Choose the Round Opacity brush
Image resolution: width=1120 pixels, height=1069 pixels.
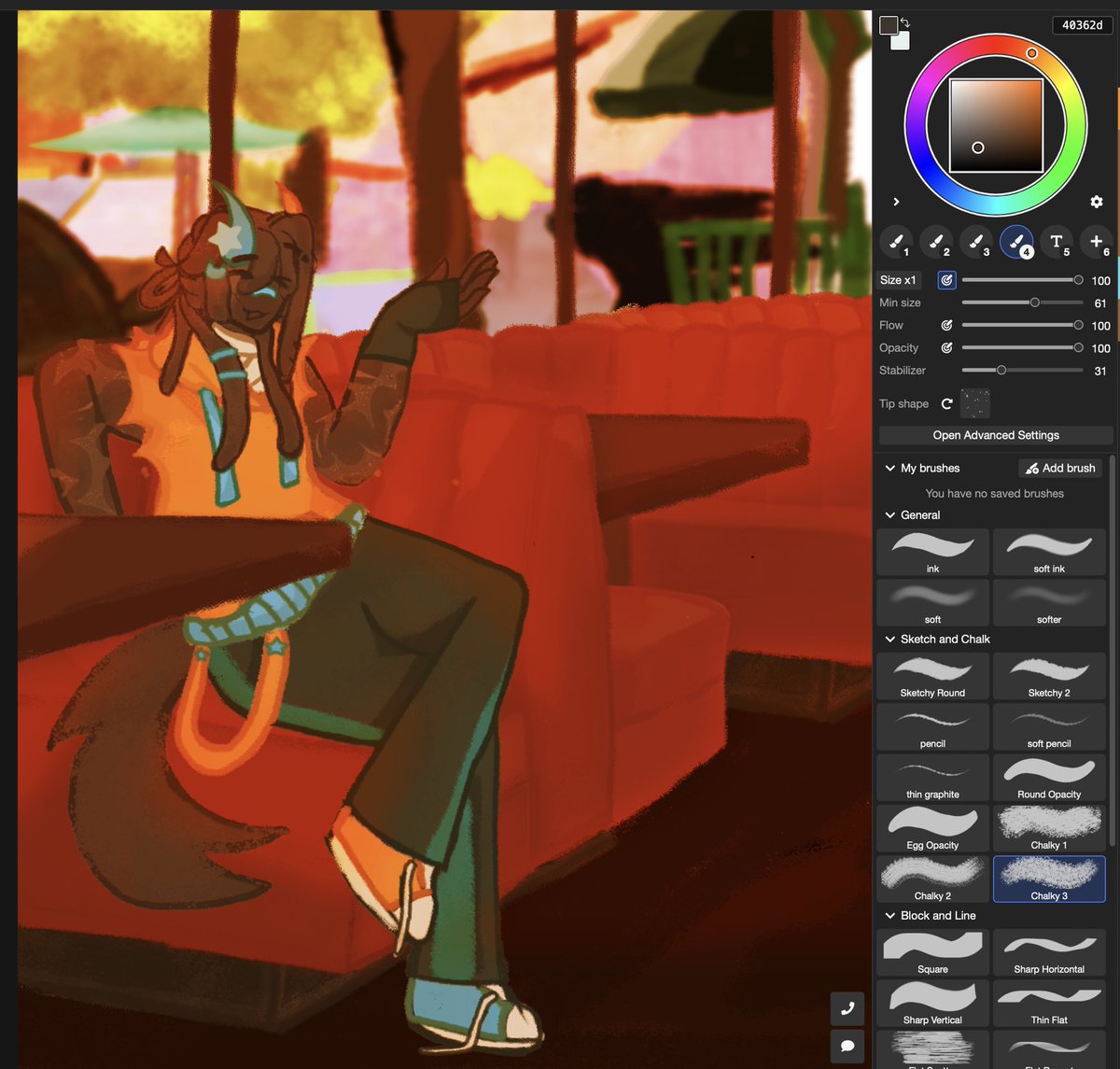[1049, 777]
